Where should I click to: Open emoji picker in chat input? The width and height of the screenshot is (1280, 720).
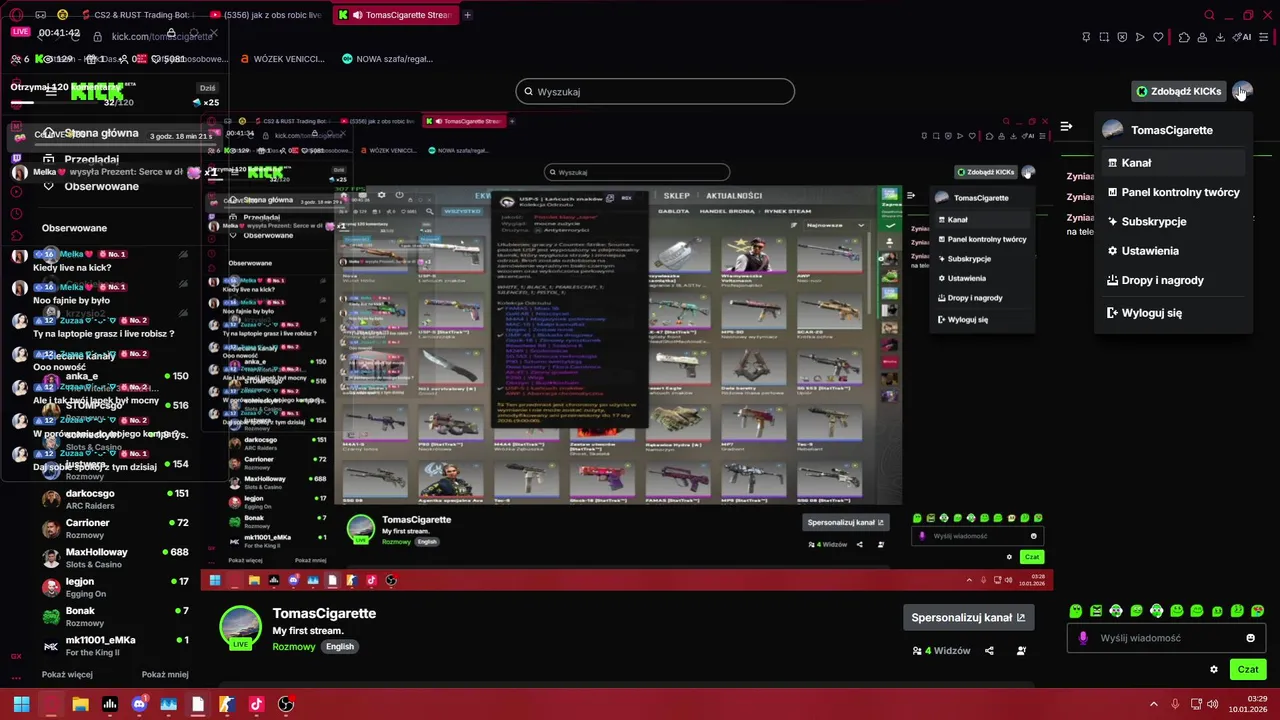pos(1251,638)
